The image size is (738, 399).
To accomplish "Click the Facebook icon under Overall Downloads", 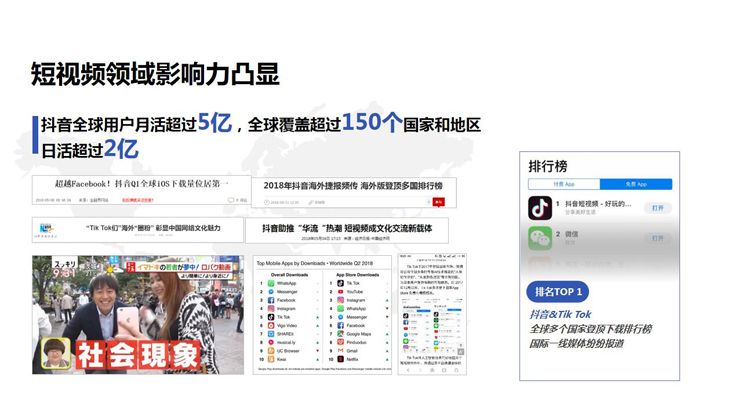I will [x=271, y=300].
